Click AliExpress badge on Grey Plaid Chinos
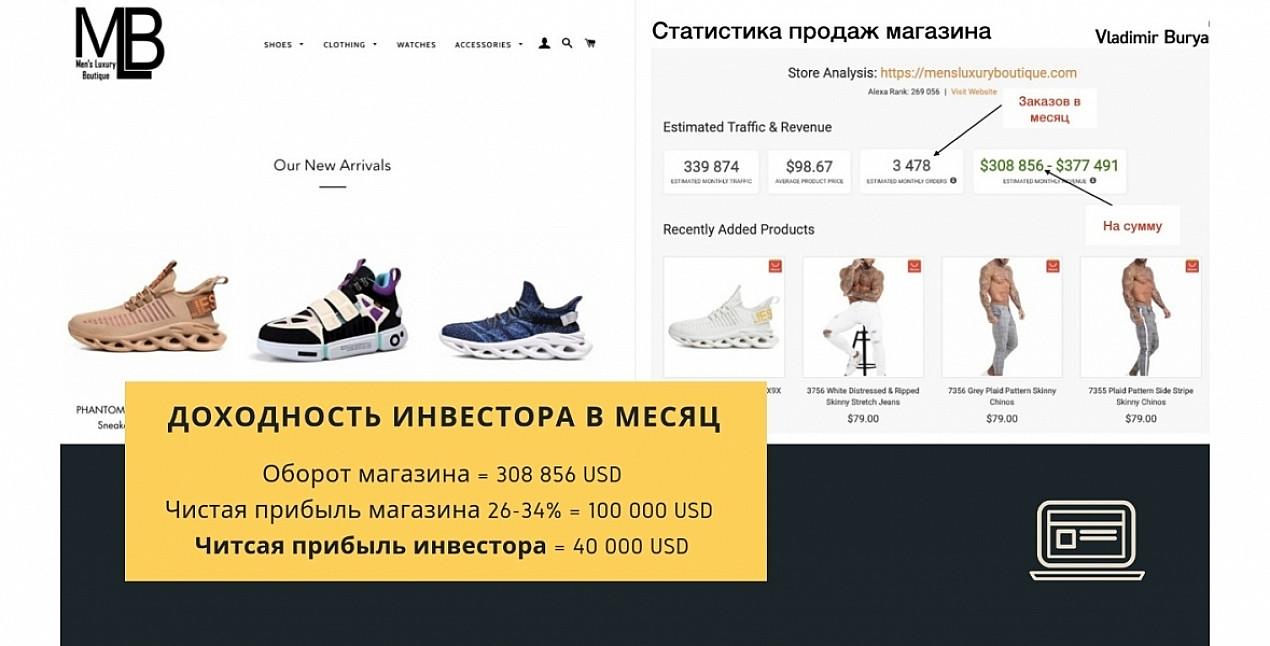This screenshot has width=1270, height=646. pyautogui.click(x=1052, y=266)
